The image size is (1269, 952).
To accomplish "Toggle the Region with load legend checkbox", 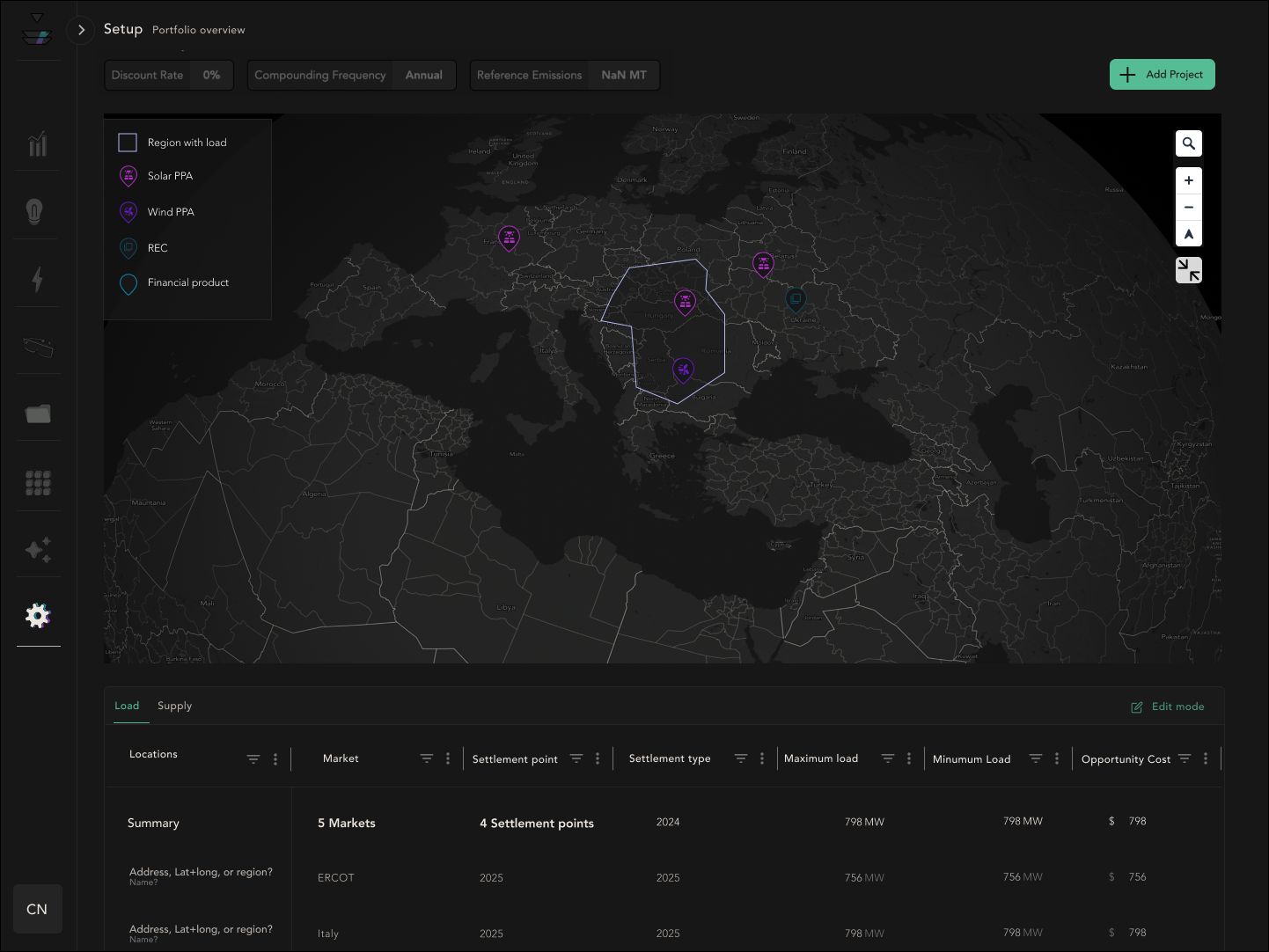I will pyautogui.click(x=128, y=143).
